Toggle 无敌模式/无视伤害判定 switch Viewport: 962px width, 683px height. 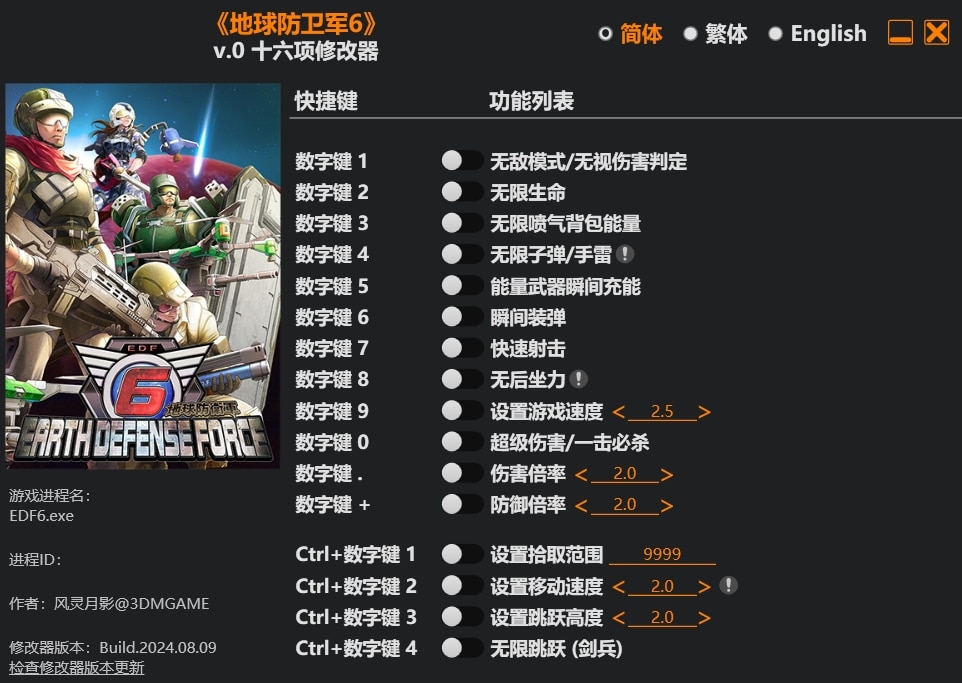click(462, 161)
